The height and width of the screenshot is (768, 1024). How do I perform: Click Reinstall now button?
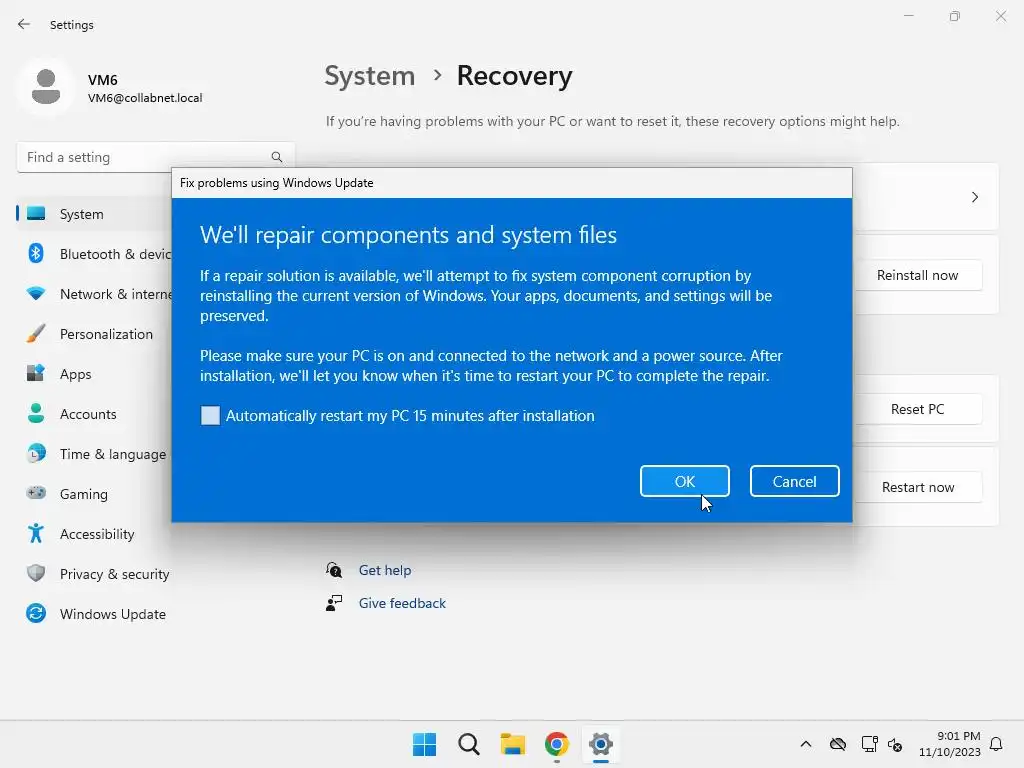tap(918, 276)
